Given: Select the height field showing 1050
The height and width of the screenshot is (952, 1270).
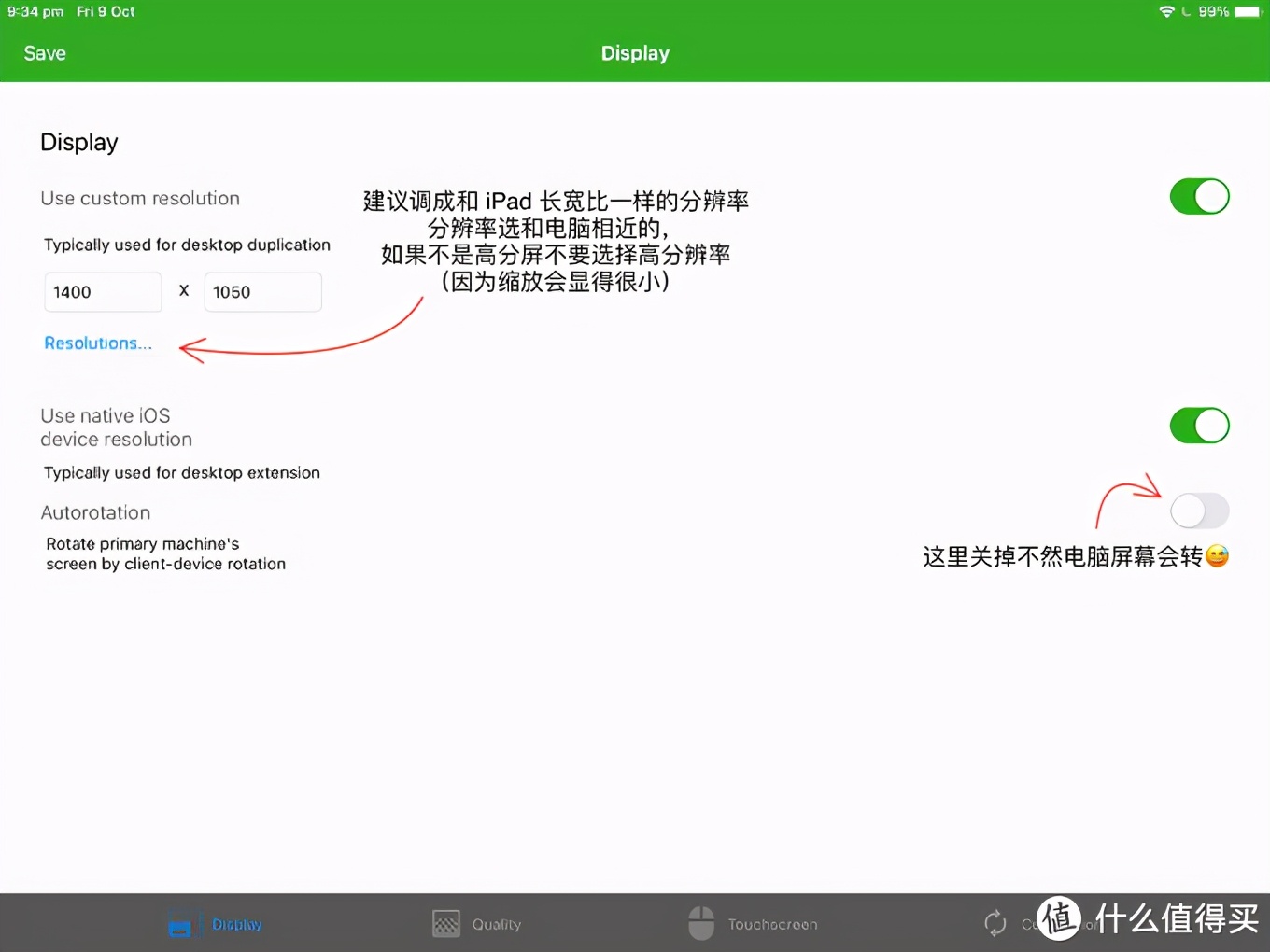Looking at the screenshot, I should pyautogui.click(x=262, y=291).
